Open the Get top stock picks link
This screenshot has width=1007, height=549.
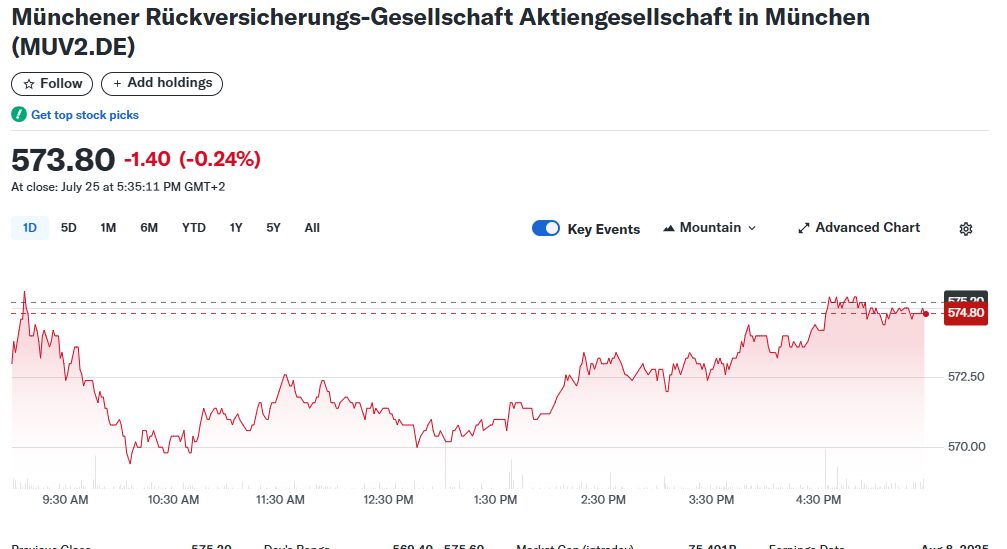[85, 115]
